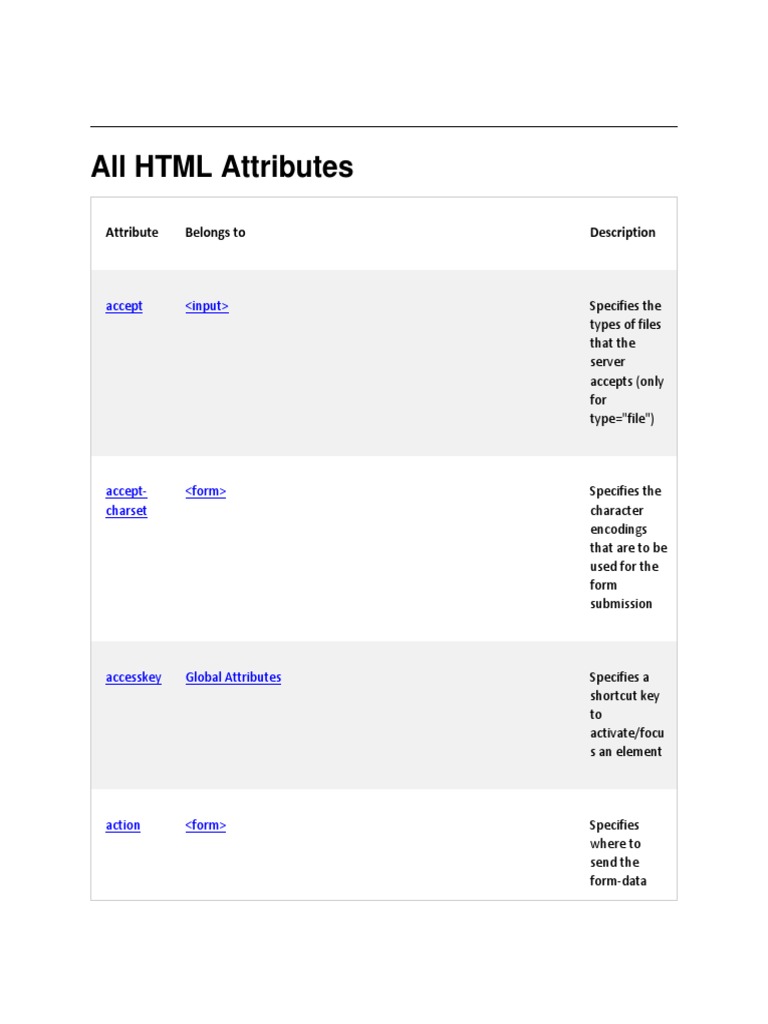Follow the Global Attributes link
Image resolution: width=768 pixels, height=1024 pixels.
point(233,677)
